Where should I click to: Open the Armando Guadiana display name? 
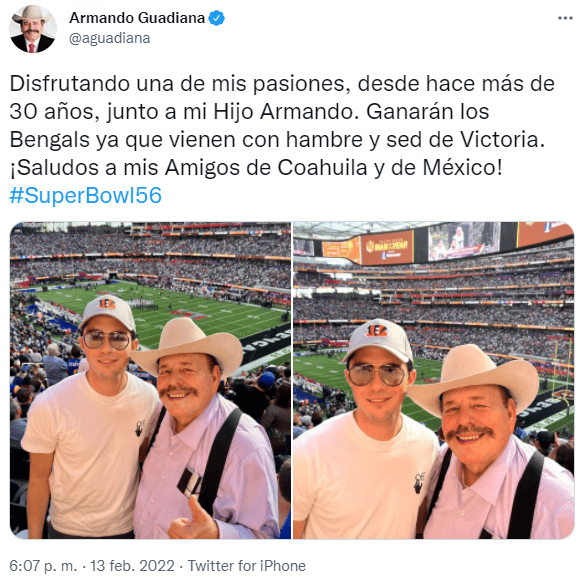click(137, 18)
